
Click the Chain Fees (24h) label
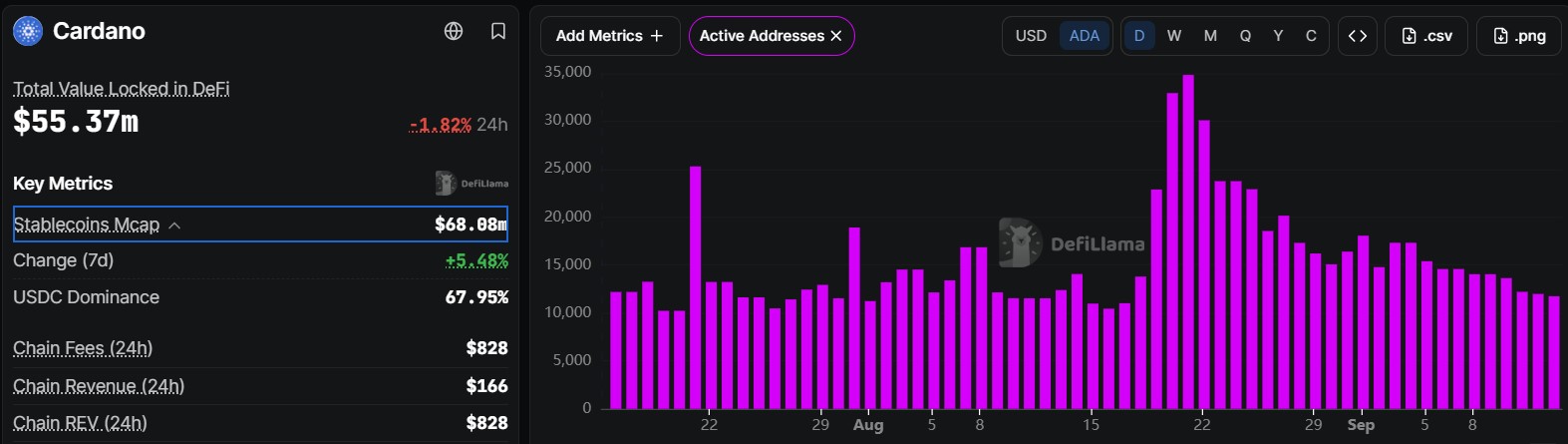coord(83,348)
